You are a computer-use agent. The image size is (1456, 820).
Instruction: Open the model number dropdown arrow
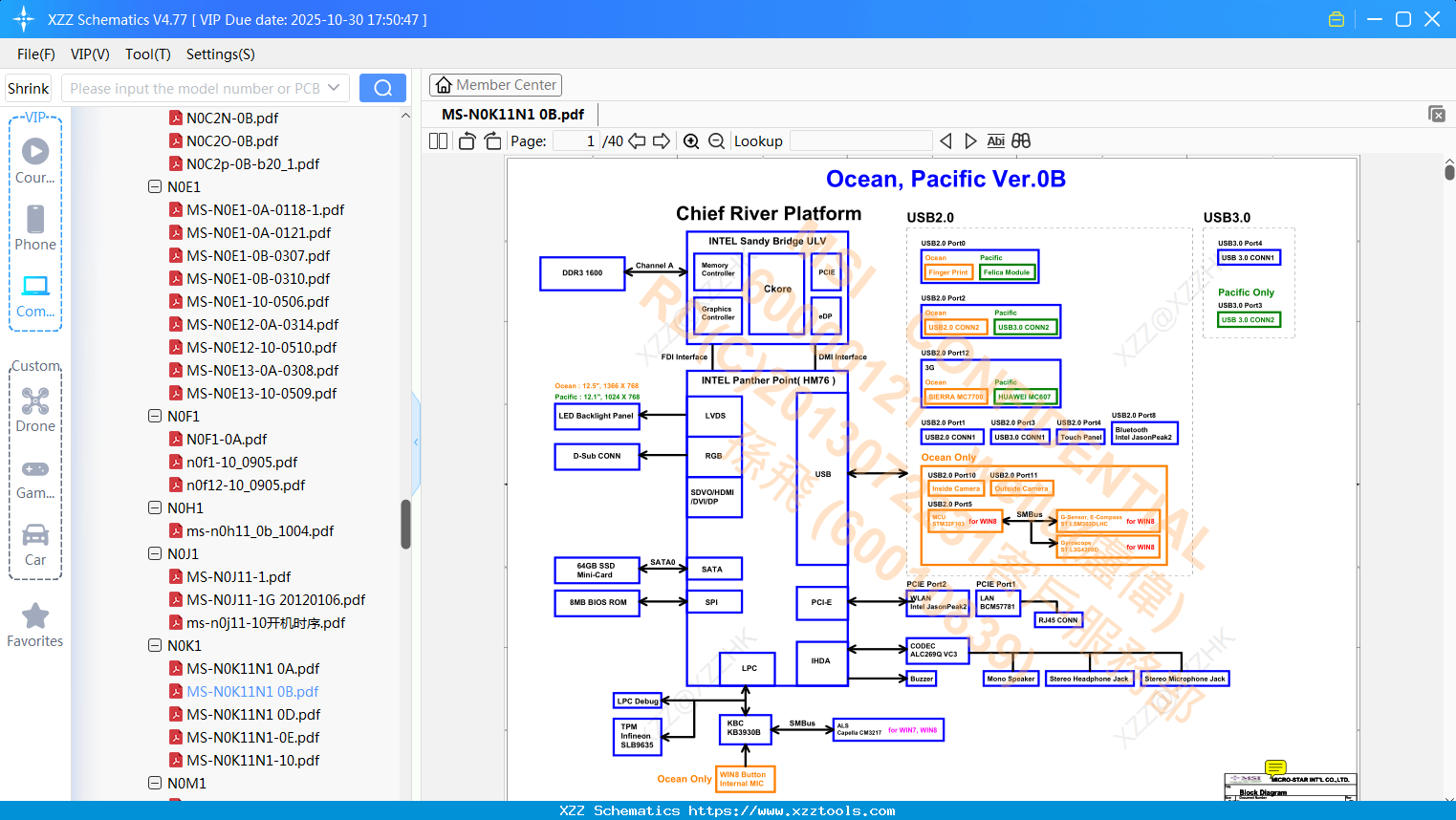(x=334, y=88)
